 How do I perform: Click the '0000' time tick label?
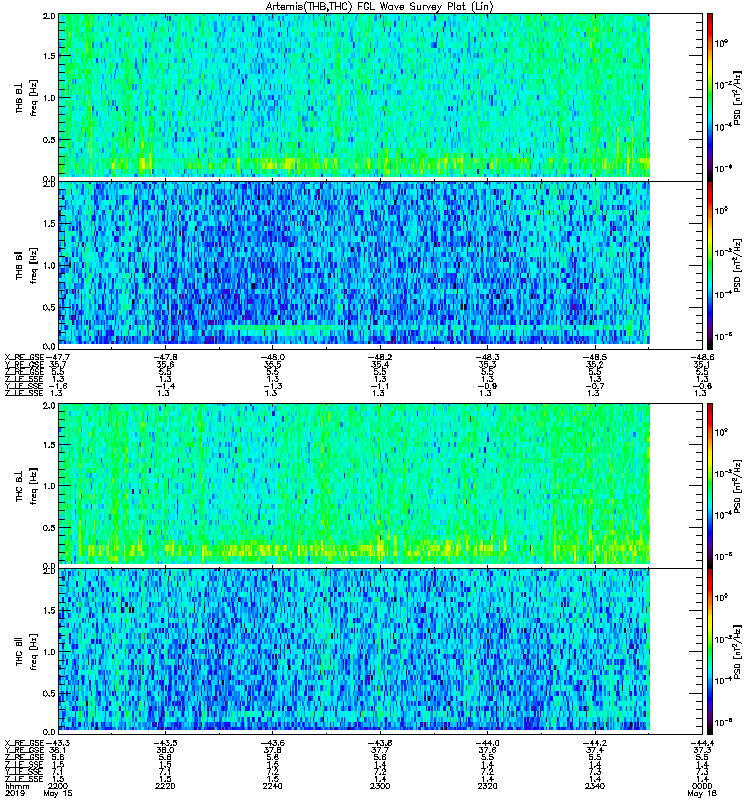702,786
